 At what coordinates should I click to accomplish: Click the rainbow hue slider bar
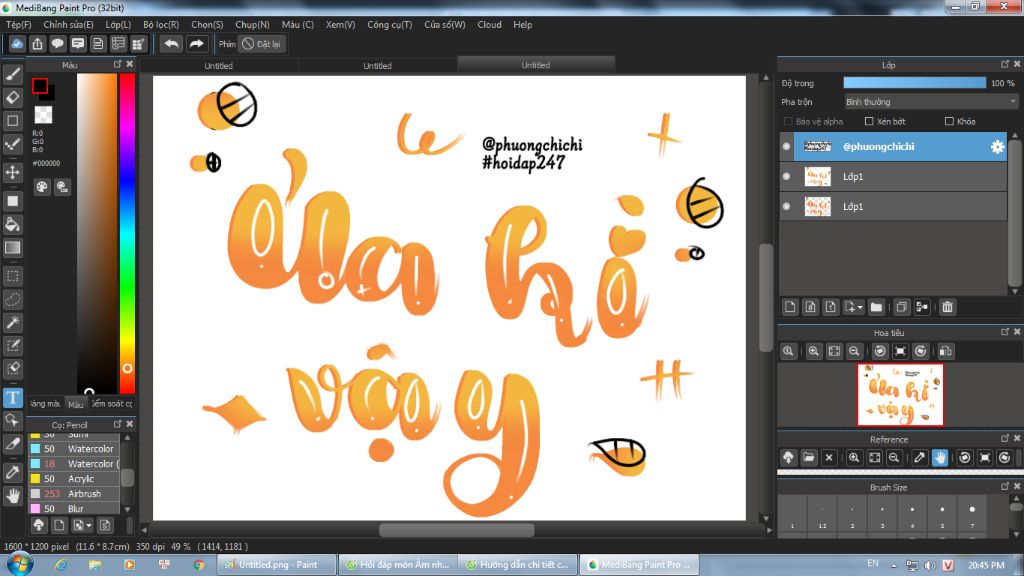pos(127,233)
